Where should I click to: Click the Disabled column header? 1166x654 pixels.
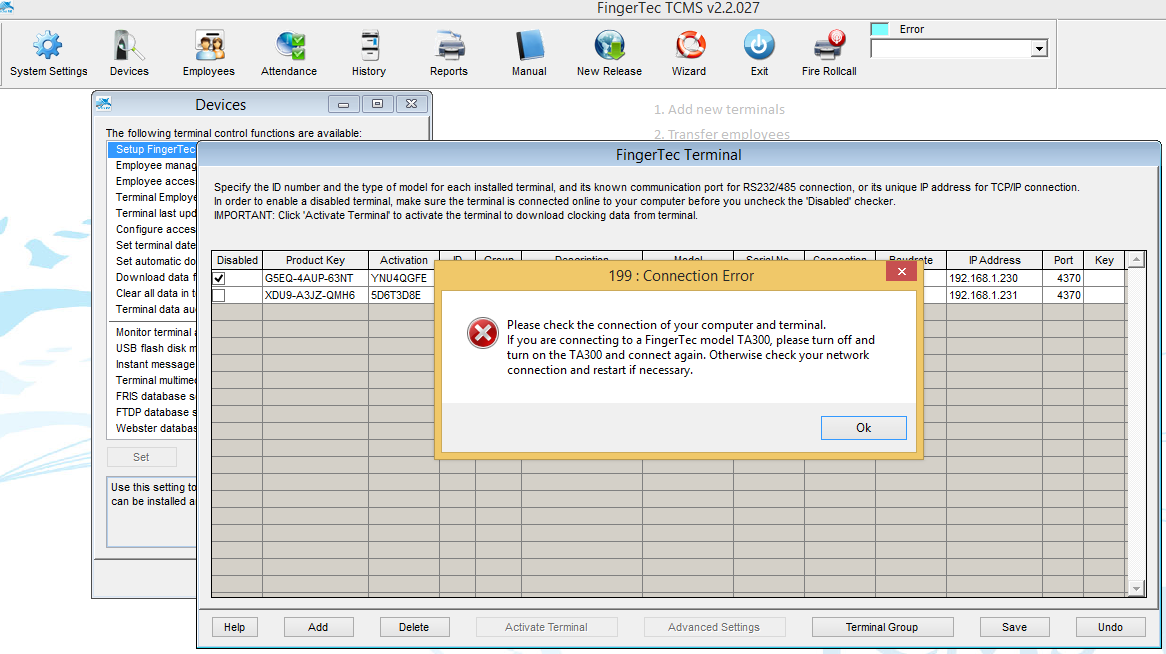click(237, 260)
